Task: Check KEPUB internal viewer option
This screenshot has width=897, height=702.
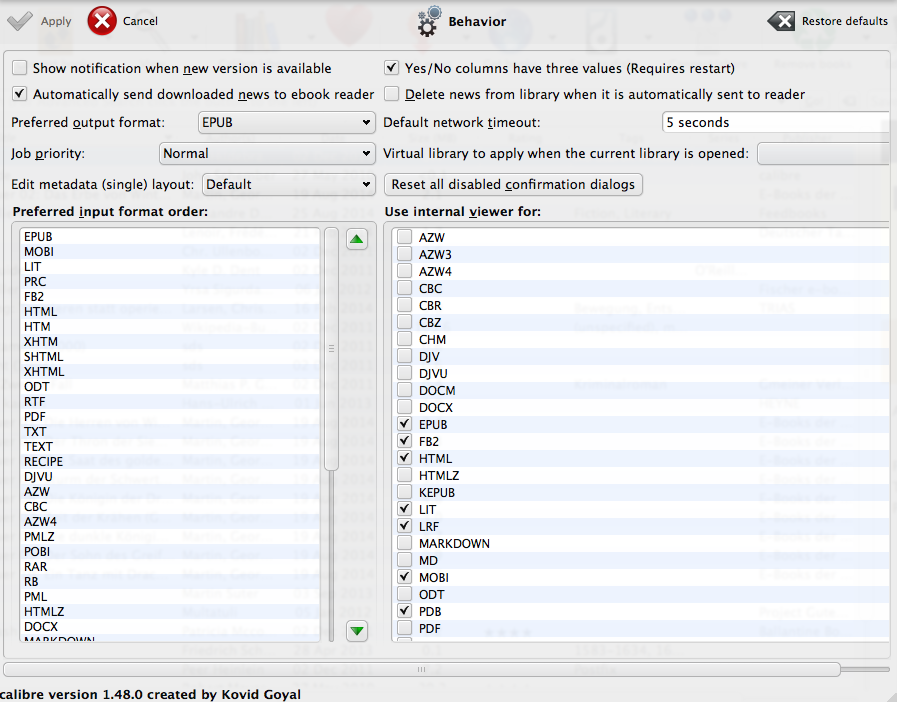Action: click(x=404, y=492)
